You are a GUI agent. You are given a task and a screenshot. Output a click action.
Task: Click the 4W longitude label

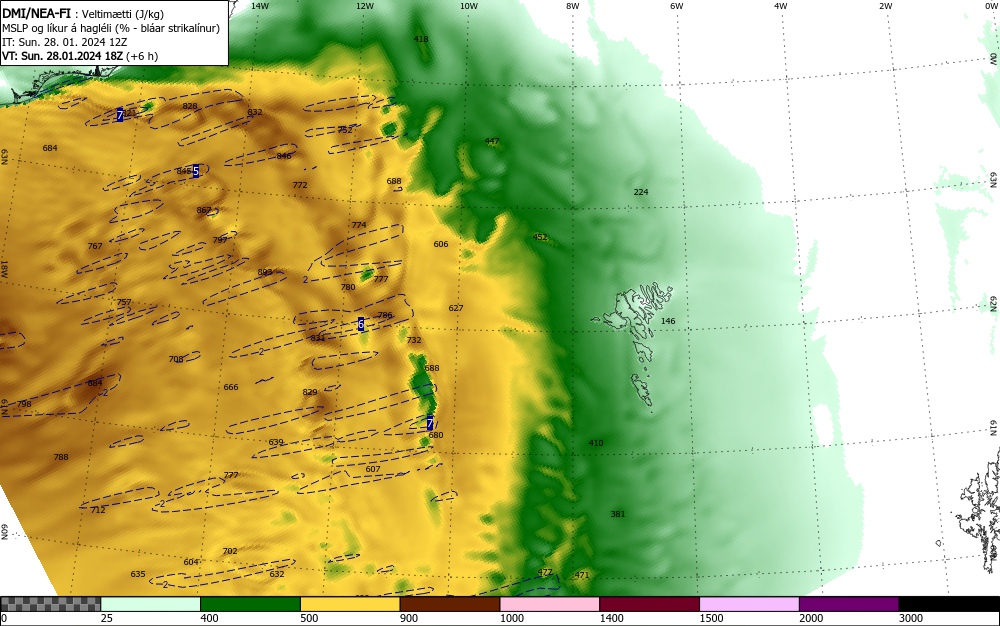781,6
